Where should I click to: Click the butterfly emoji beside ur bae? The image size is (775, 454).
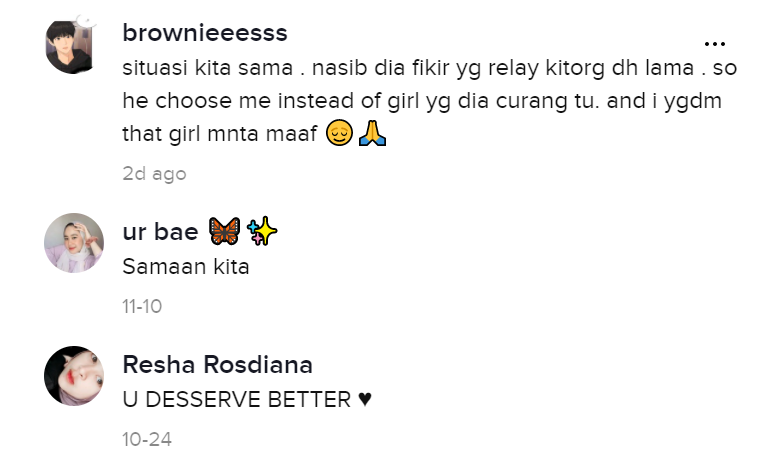pyautogui.click(x=222, y=232)
